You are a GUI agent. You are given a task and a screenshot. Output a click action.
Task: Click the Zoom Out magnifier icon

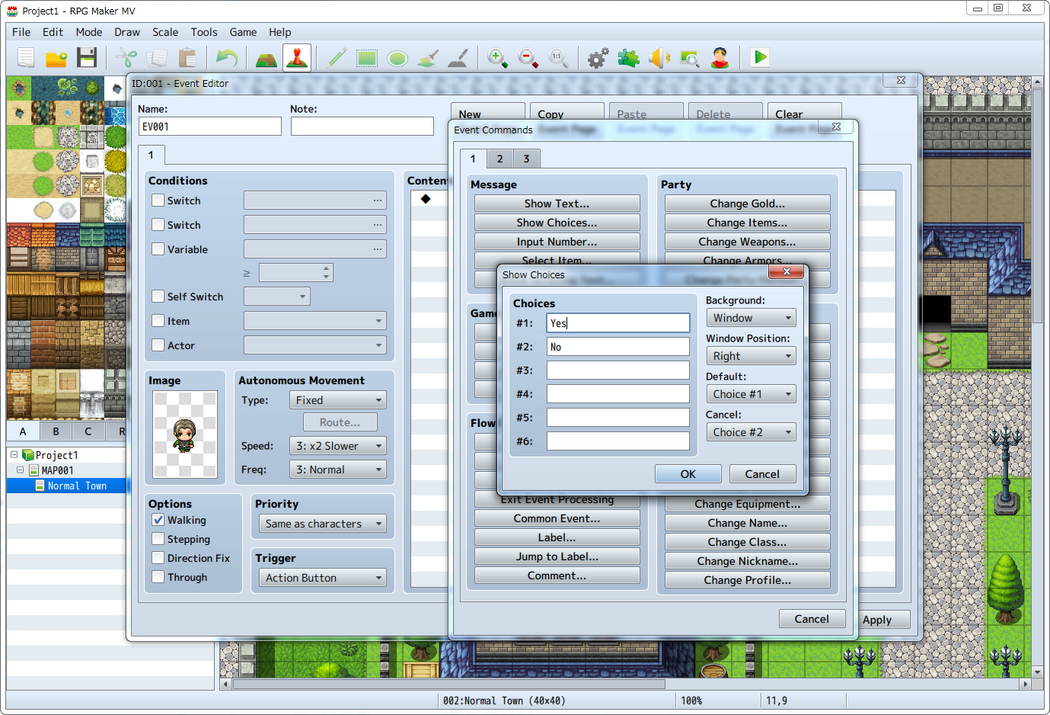coord(528,58)
